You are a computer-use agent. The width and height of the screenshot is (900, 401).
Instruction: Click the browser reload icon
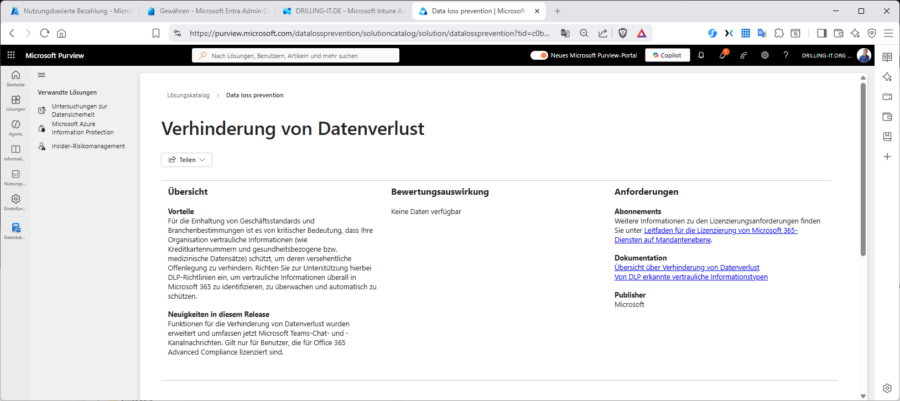coord(44,33)
